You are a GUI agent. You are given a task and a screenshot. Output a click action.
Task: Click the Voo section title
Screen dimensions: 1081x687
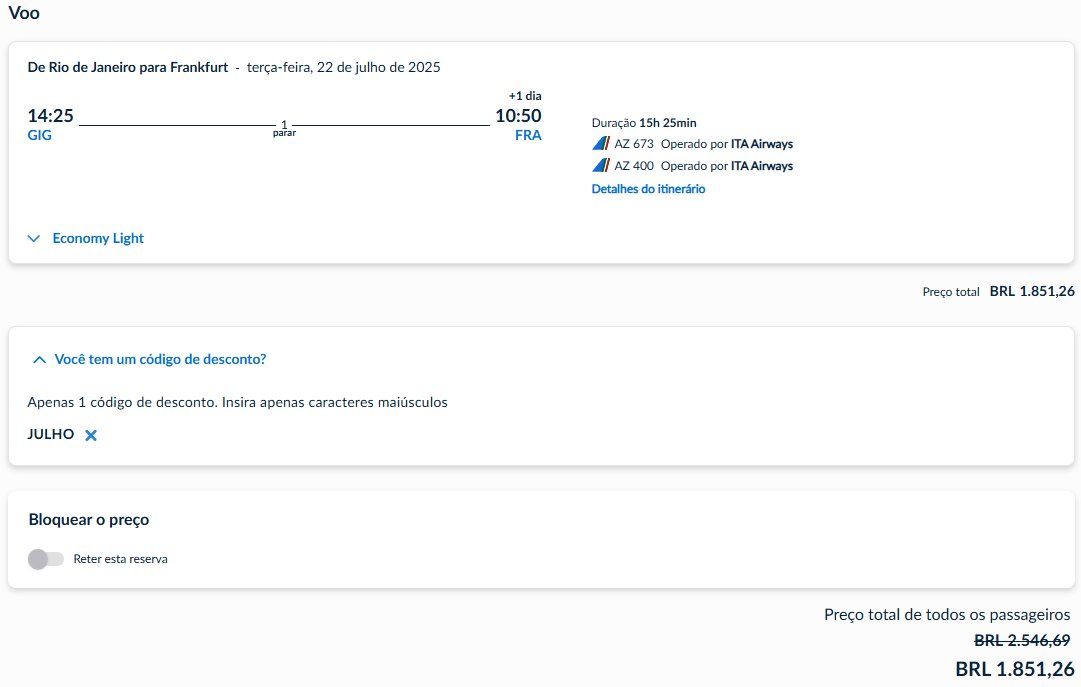click(25, 14)
